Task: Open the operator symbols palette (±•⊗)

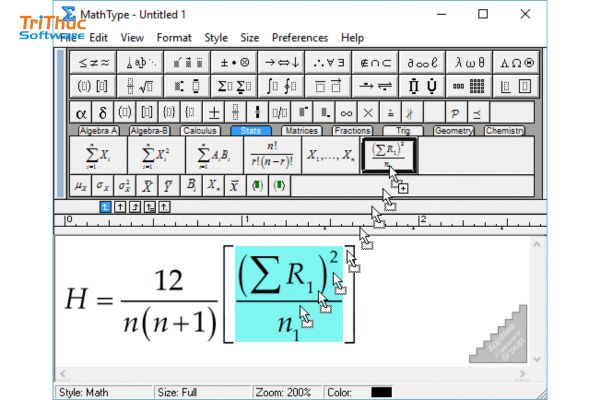Action: point(234,62)
